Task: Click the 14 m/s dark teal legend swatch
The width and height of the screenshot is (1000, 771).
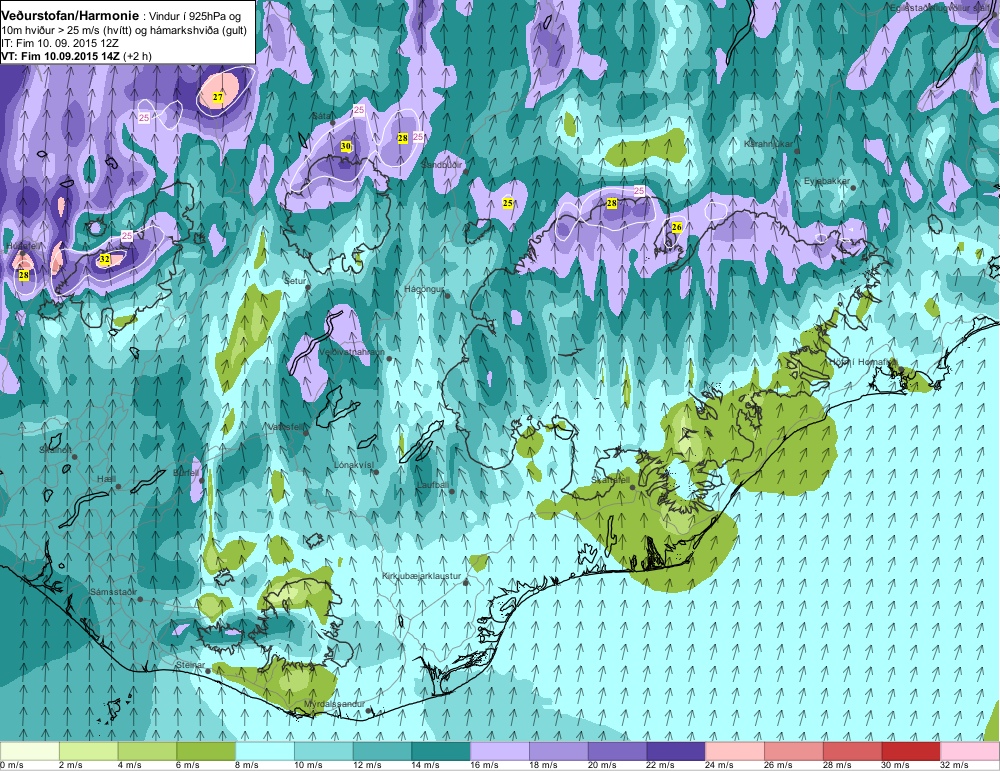Action: tap(441, 751)
